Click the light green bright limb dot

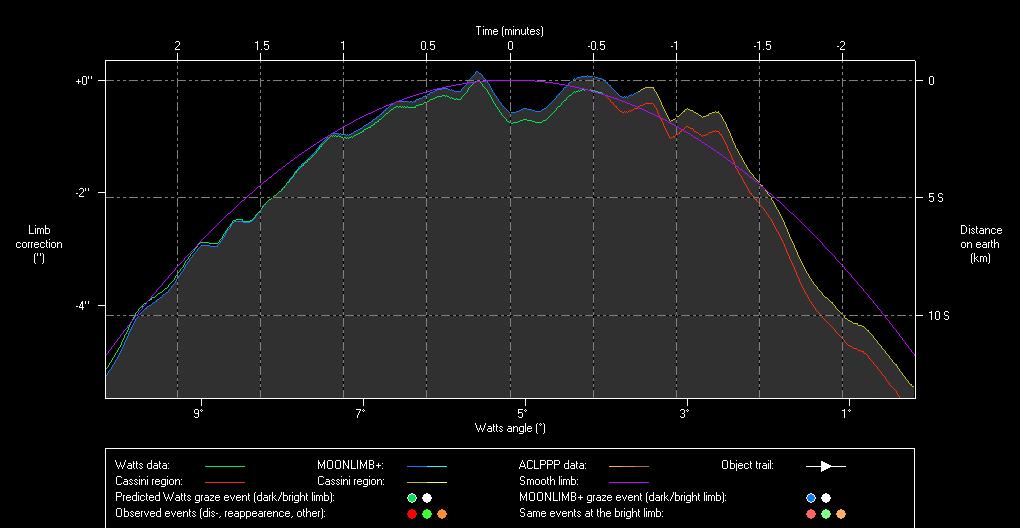[x=826, y=514]
